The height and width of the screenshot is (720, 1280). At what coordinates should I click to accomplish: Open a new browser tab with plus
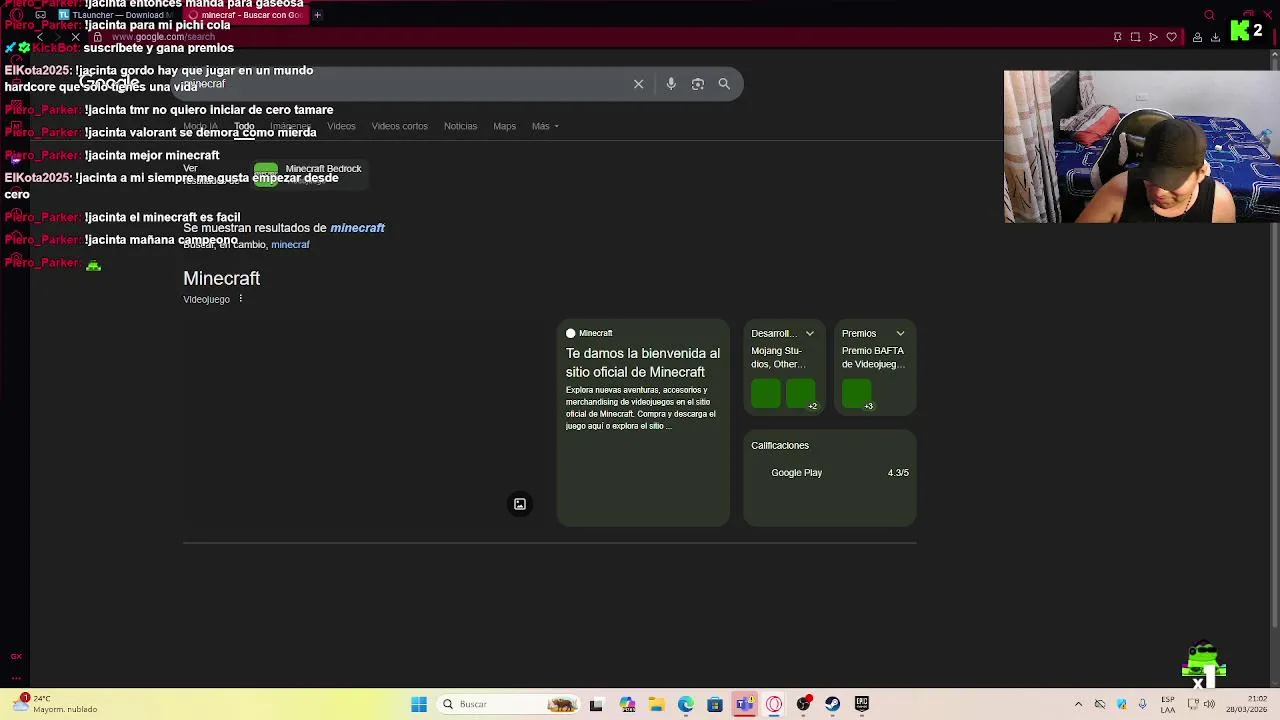click(x=317, y=15)
